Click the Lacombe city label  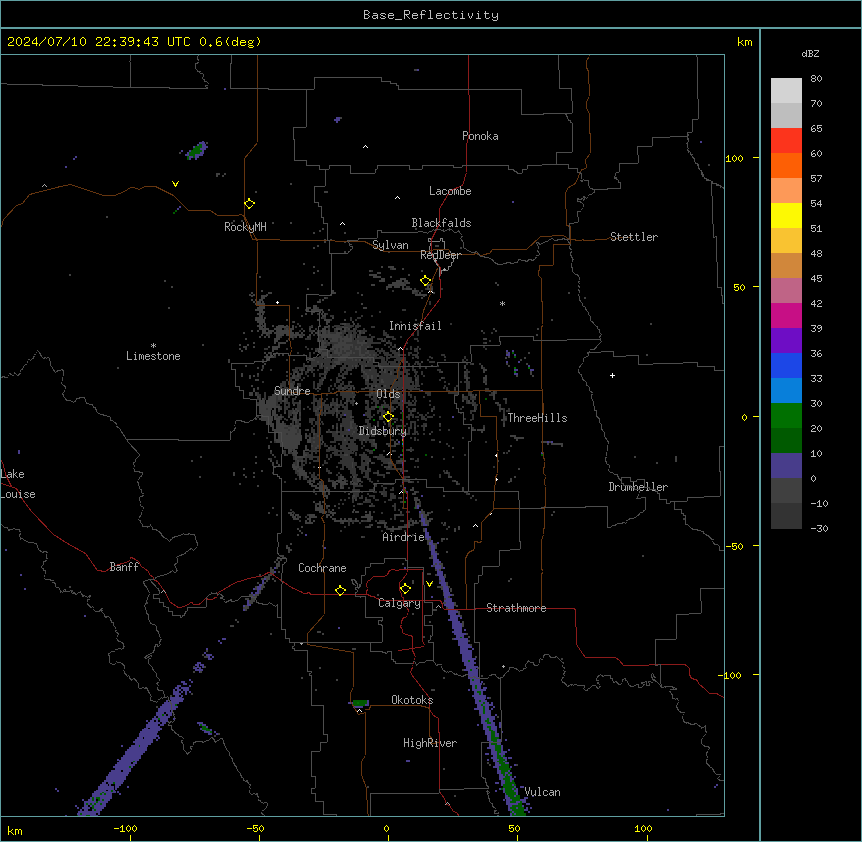click(450, 191)
